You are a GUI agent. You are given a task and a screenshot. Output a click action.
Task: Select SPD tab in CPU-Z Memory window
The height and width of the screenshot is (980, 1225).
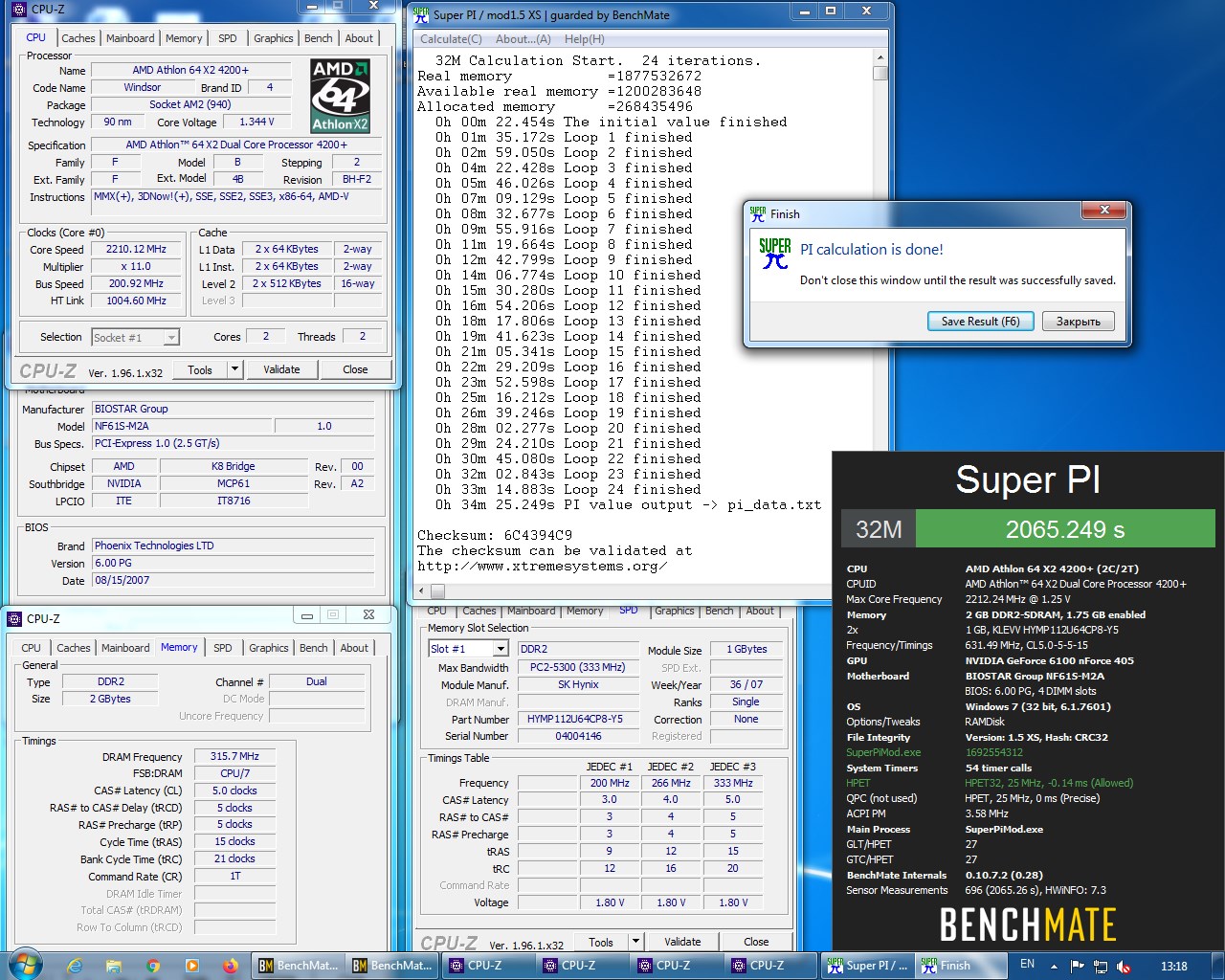223,648
